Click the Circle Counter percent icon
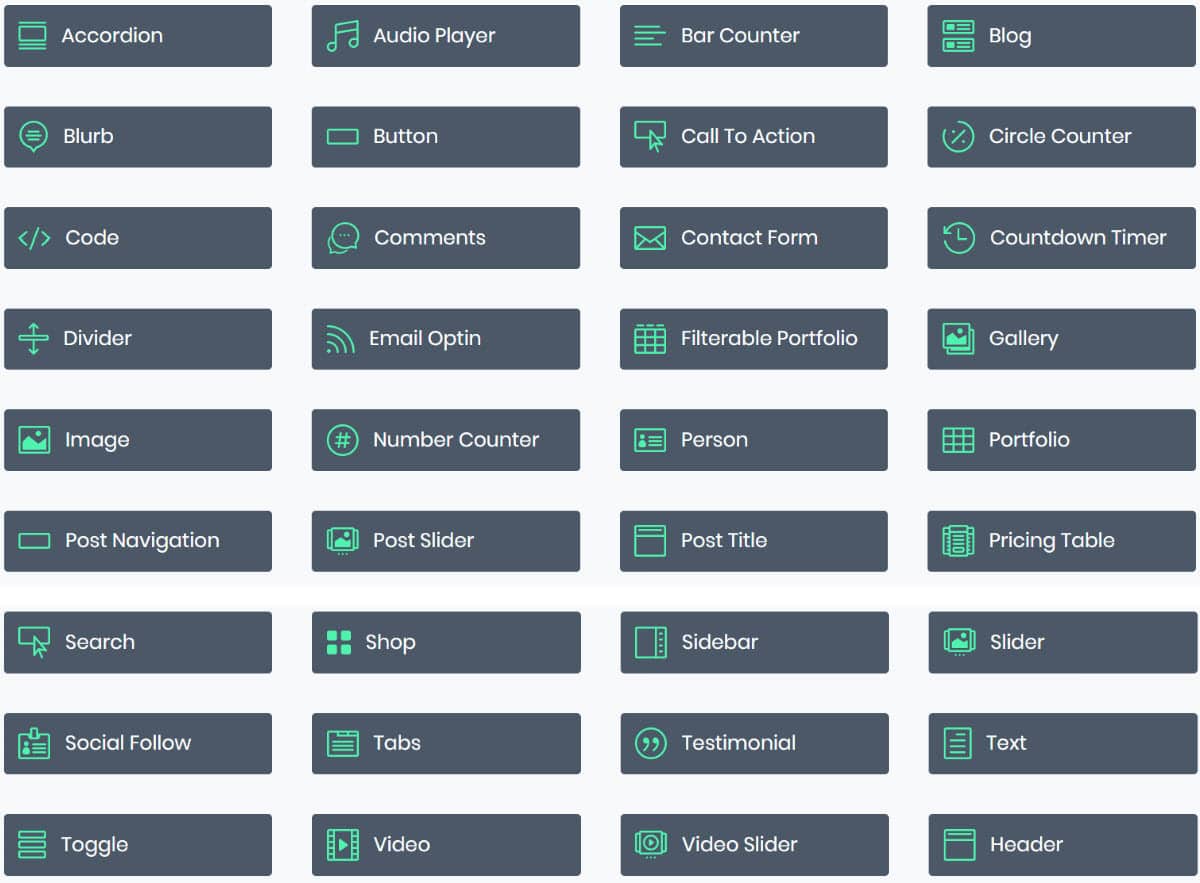The image size is (1200, 883). coord(958,137)
